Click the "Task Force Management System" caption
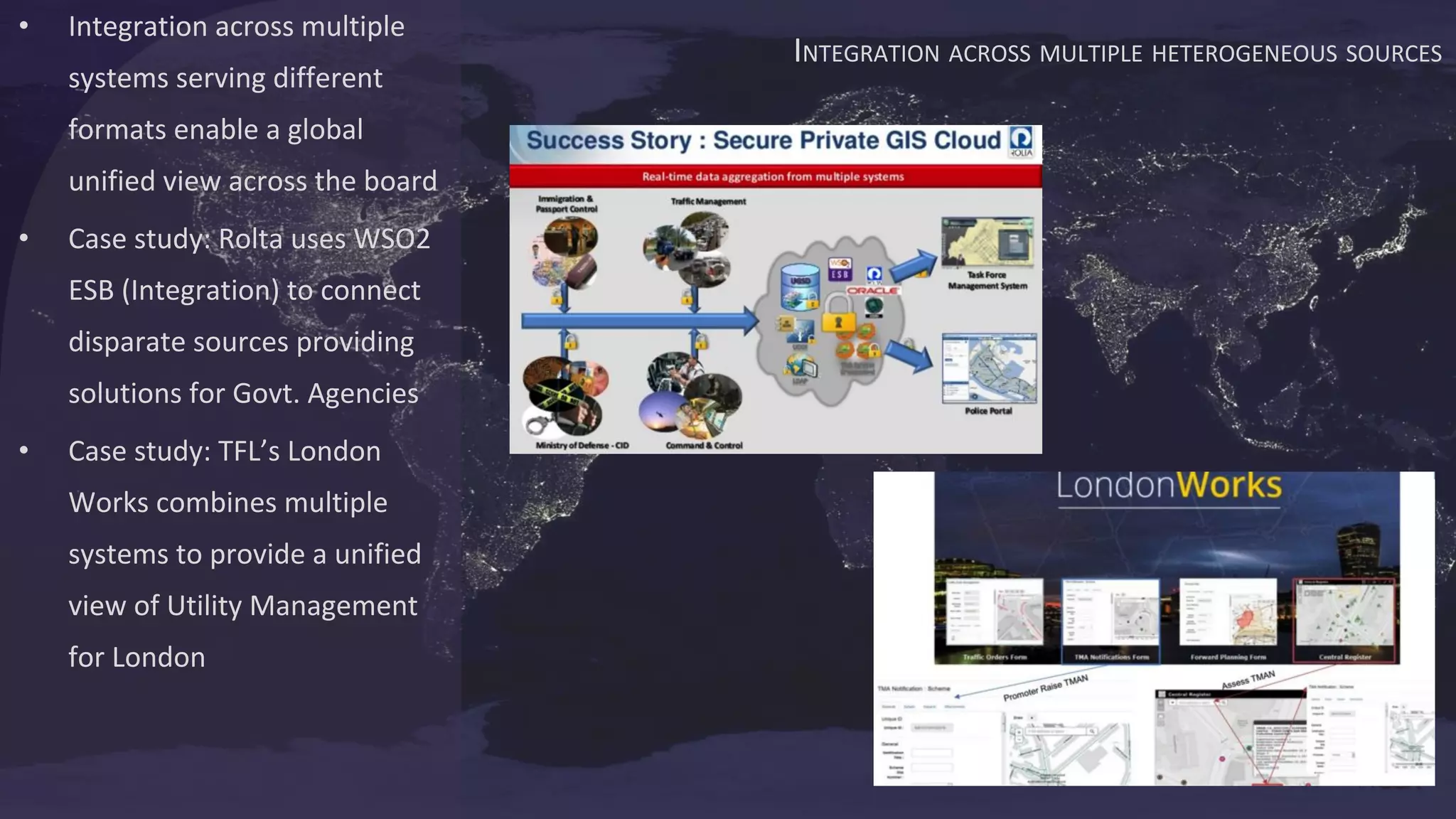 987,280
